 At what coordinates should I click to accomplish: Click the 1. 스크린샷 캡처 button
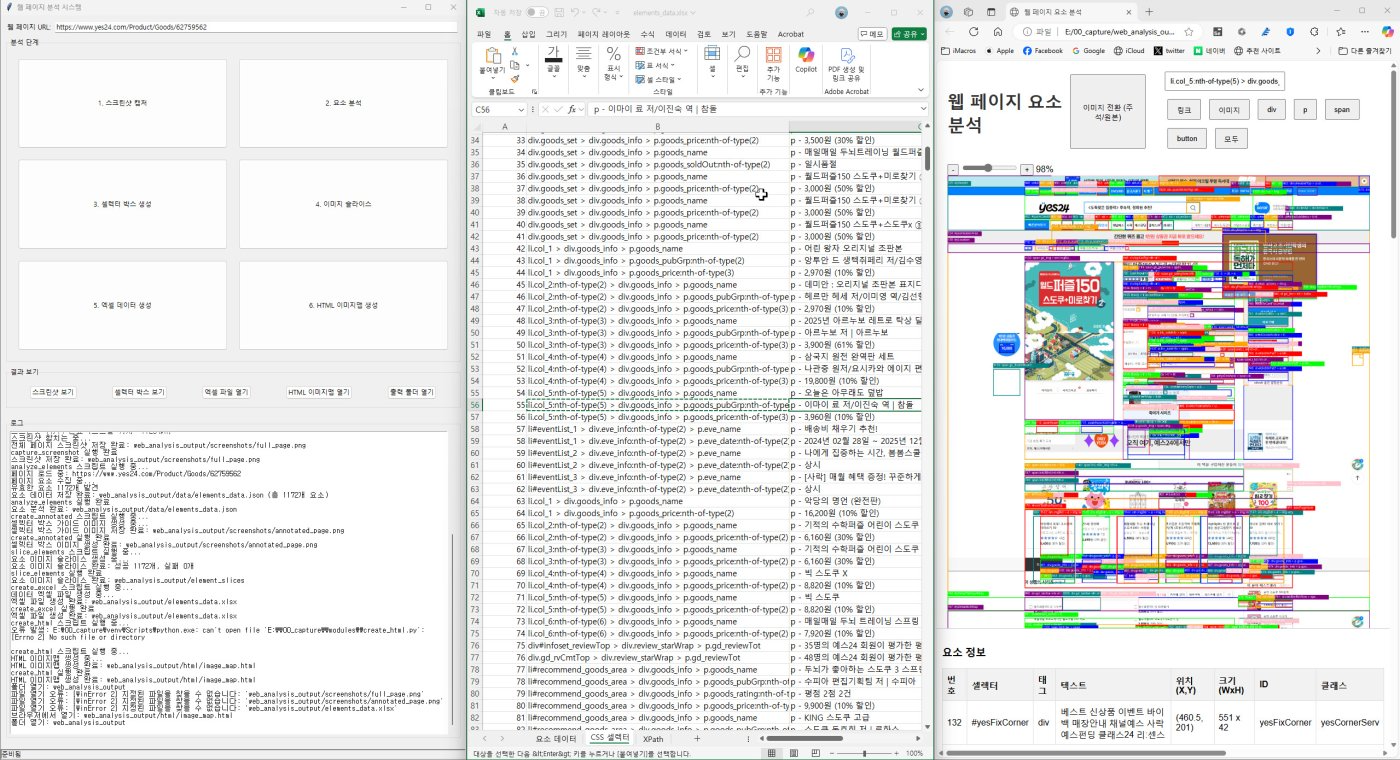pyautogui.click(x=124, y=103)
